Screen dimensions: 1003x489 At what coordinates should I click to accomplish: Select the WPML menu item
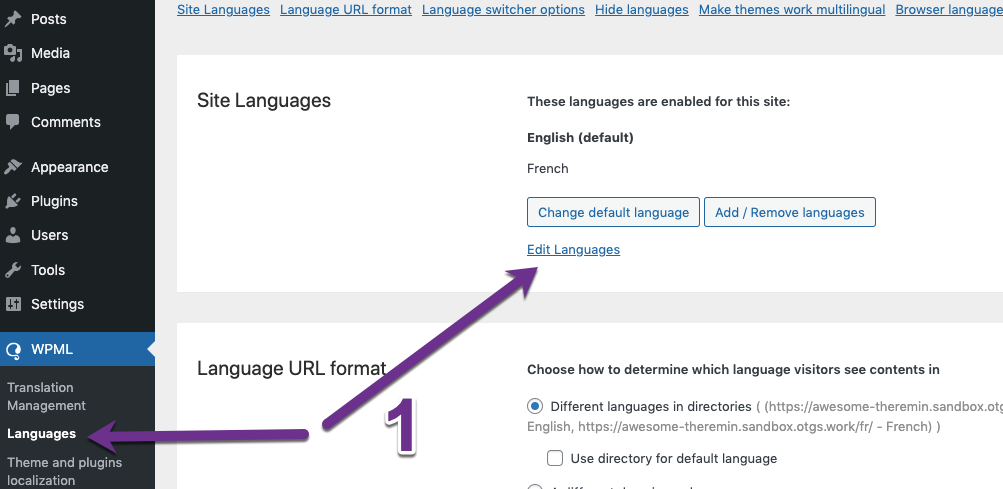[x=77, y=349]
